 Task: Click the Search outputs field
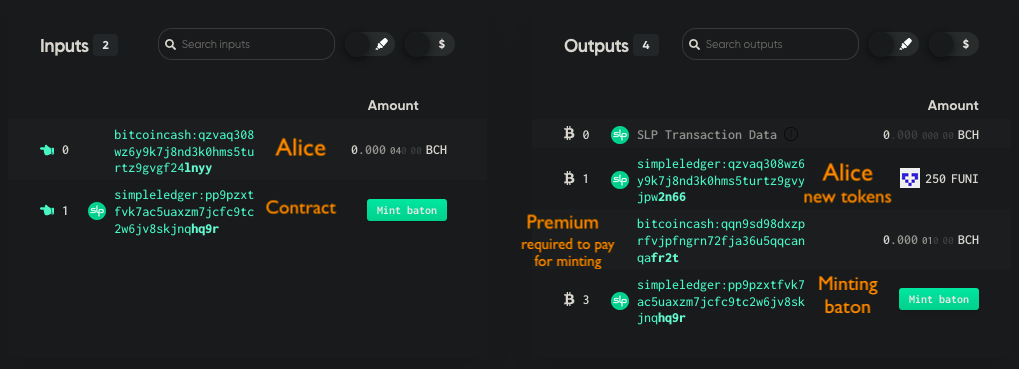click(770, 44)
